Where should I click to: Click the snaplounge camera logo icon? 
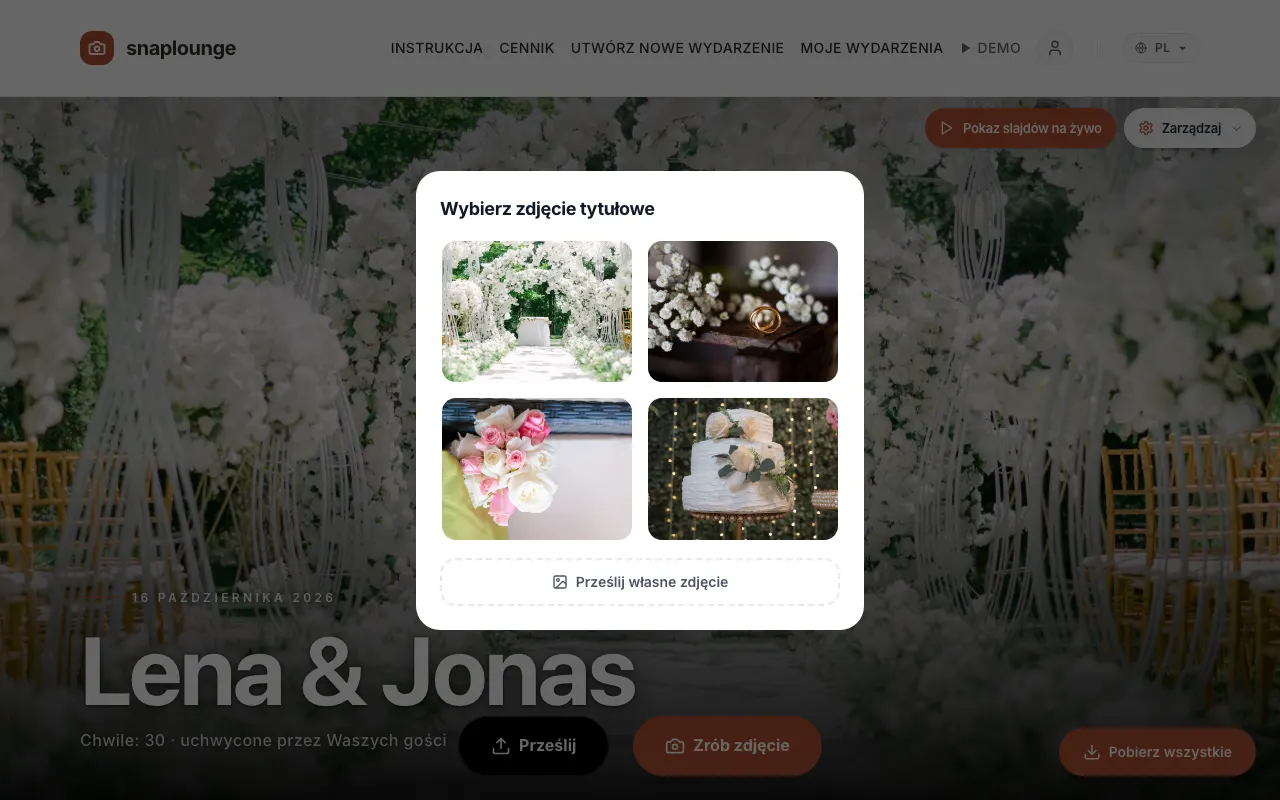97,48
